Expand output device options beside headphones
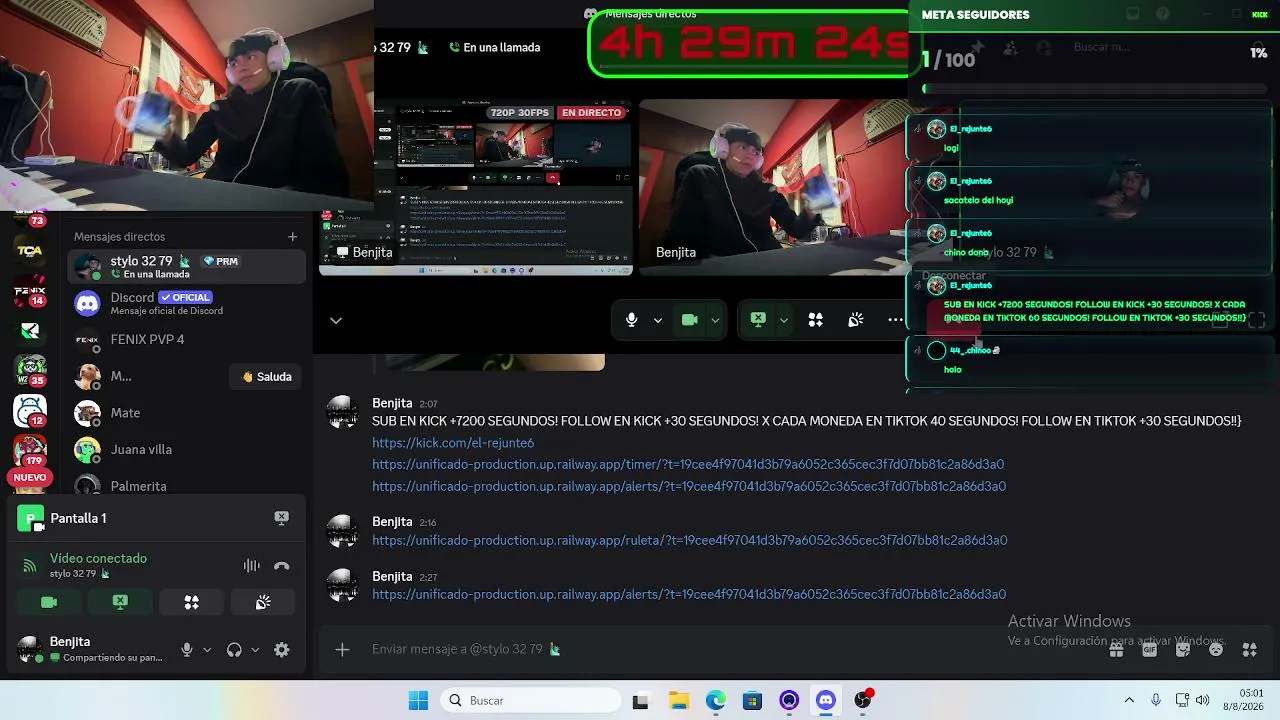 (x=255, y=650)
